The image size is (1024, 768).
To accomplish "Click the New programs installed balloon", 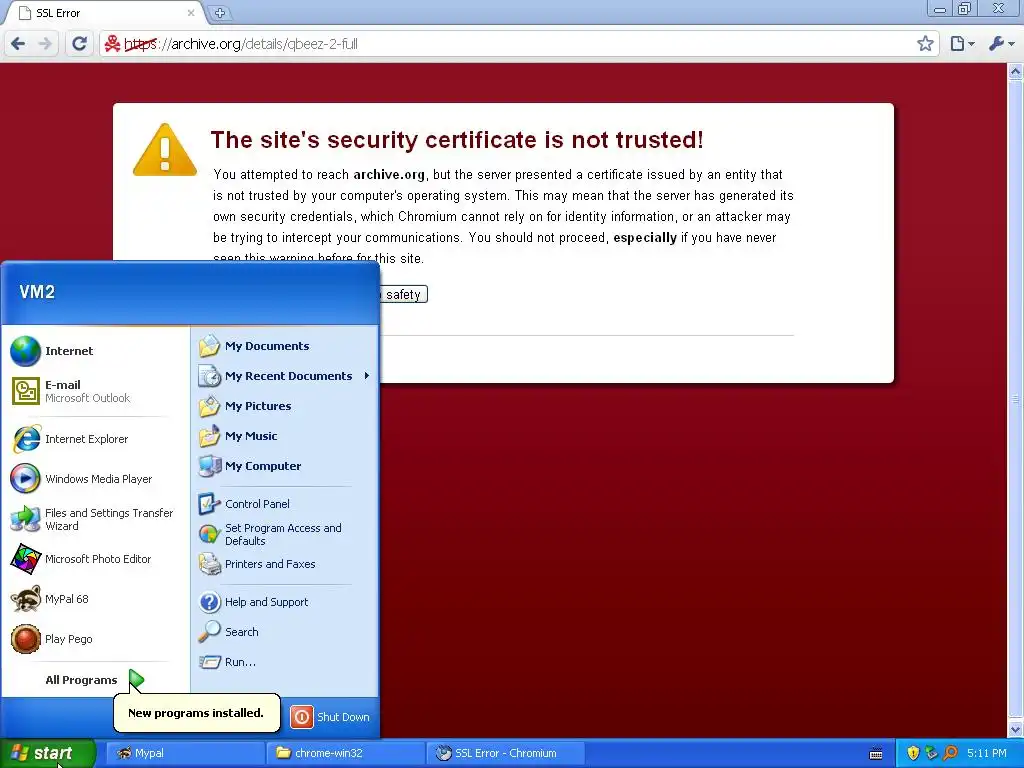I will point(197,713).
